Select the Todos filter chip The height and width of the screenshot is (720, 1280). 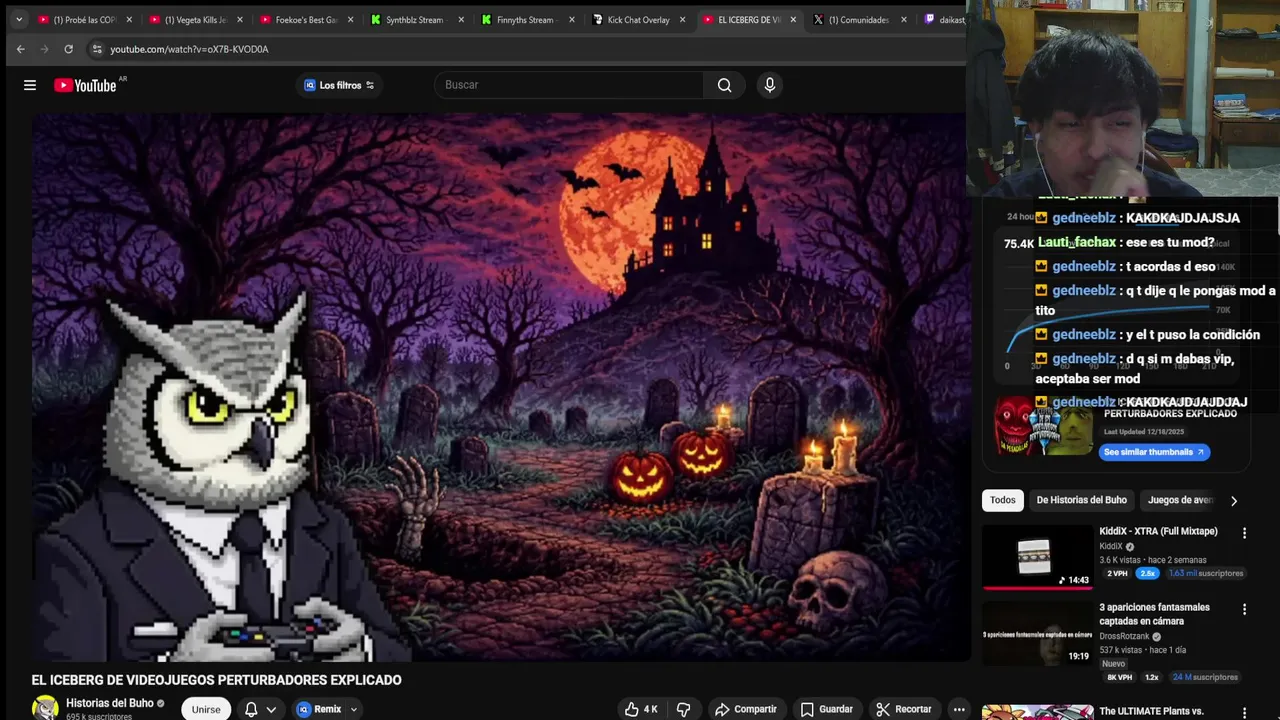[1002, 500]
